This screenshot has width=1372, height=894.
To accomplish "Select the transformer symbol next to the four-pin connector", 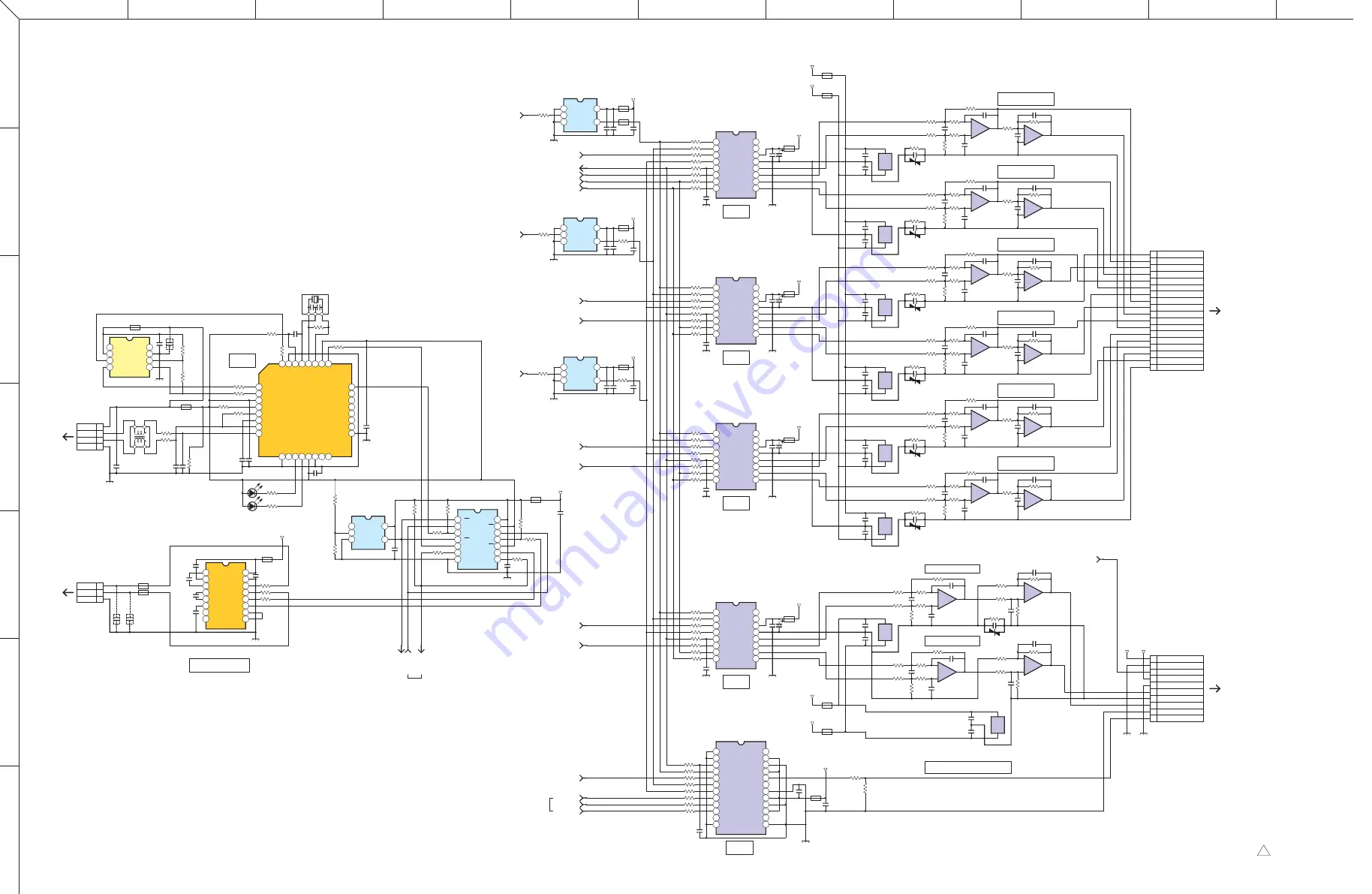I will tap(139, 437).
